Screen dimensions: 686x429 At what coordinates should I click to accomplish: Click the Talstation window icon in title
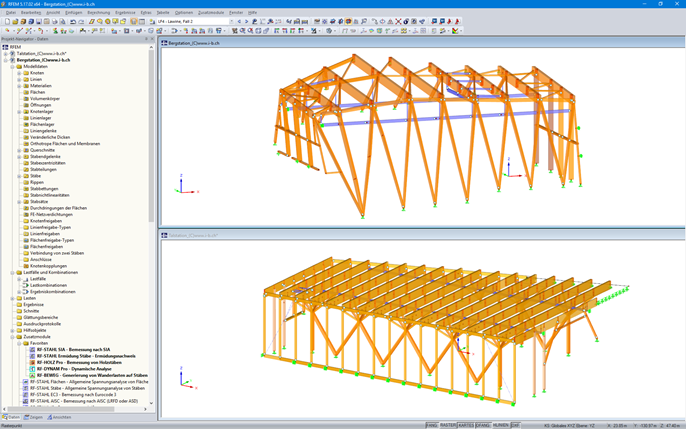164,235
